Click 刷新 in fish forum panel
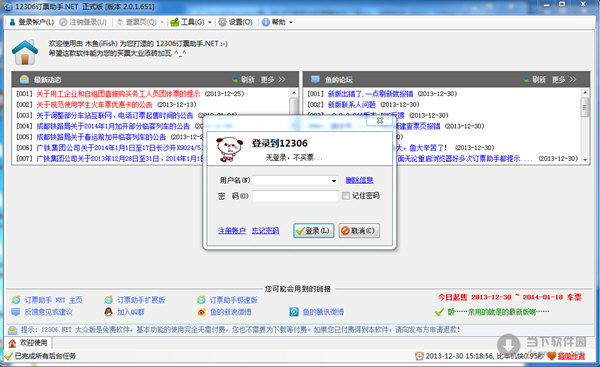 point(535,80)
